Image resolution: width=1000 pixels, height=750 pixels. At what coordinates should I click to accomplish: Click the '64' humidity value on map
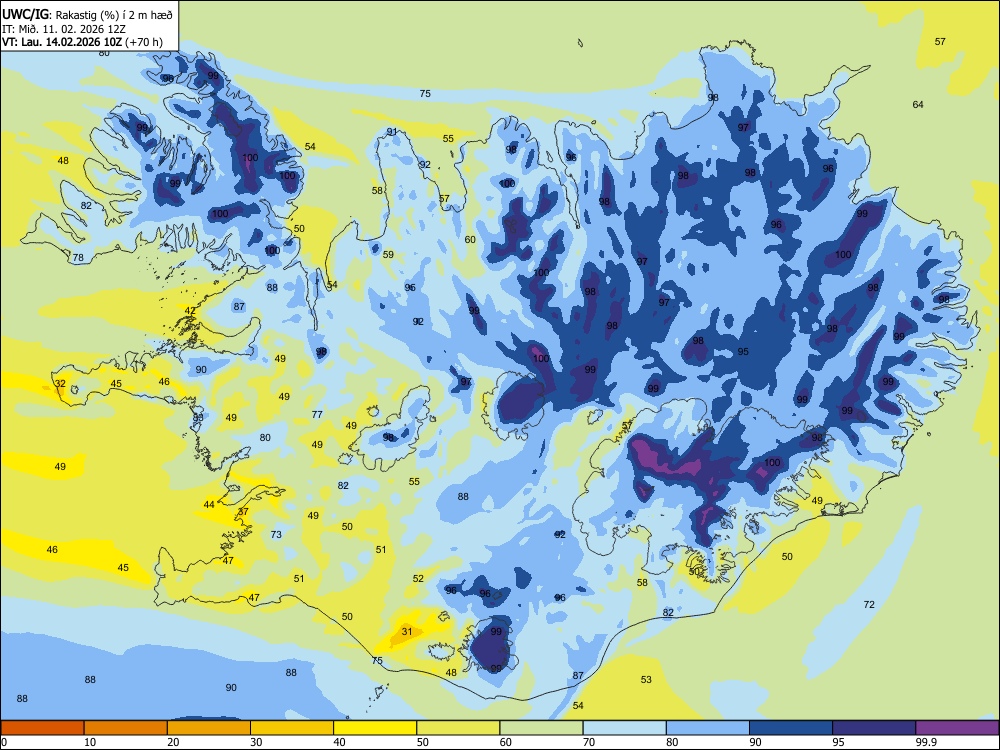coord(918,104)
